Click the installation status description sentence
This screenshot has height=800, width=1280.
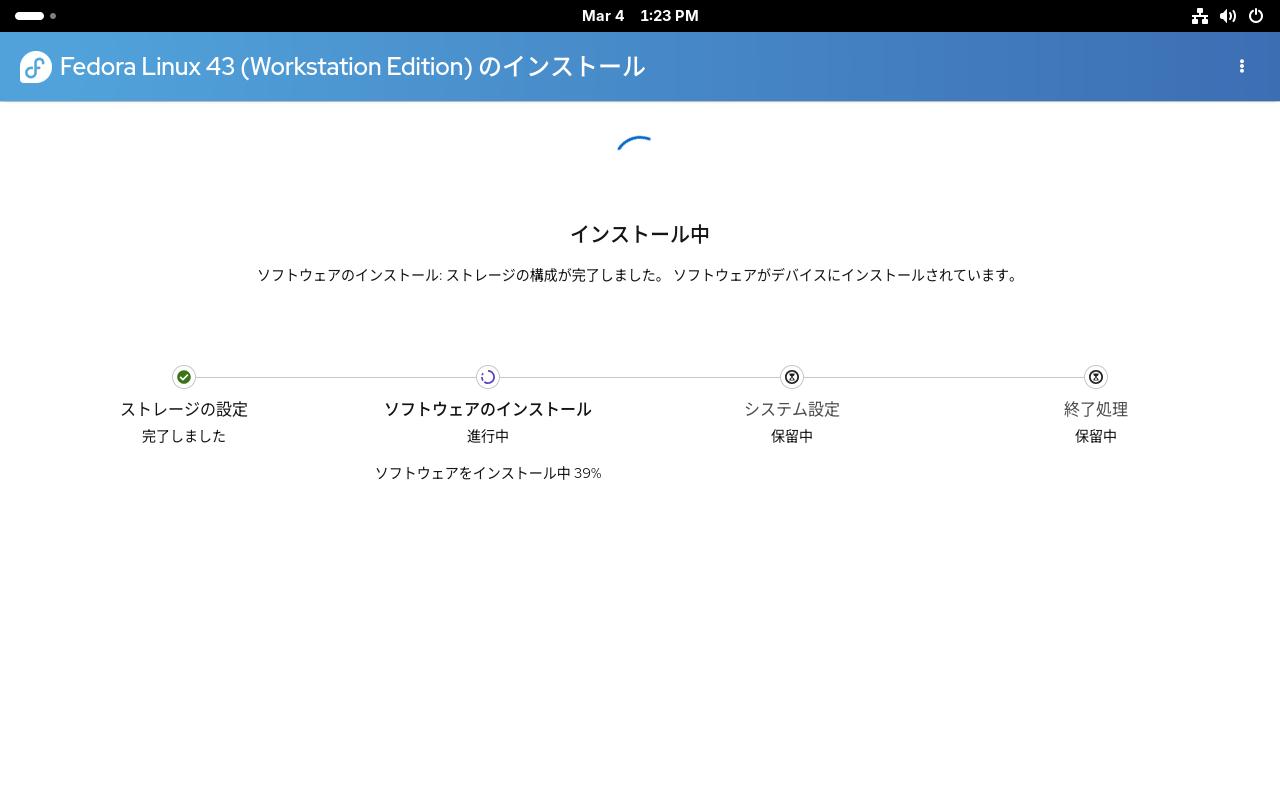(x=640, y=275)
